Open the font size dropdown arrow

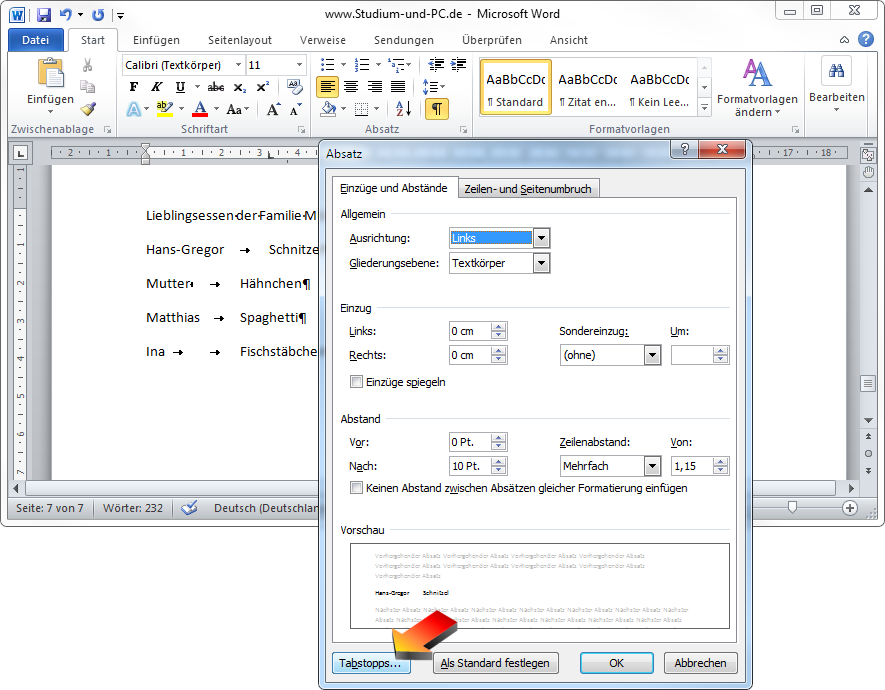pyautogui.click(x=299, y=65)
